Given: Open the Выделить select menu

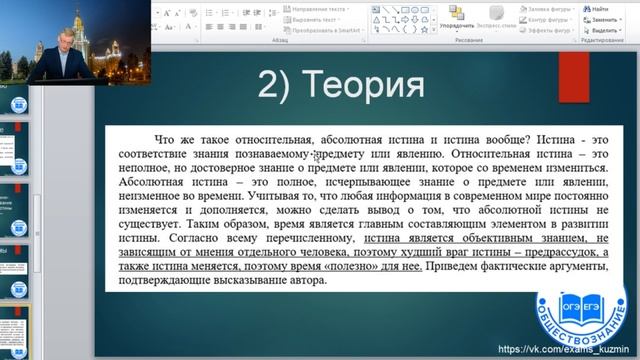Looking at the screenshot, I should [x=602, y=30].
